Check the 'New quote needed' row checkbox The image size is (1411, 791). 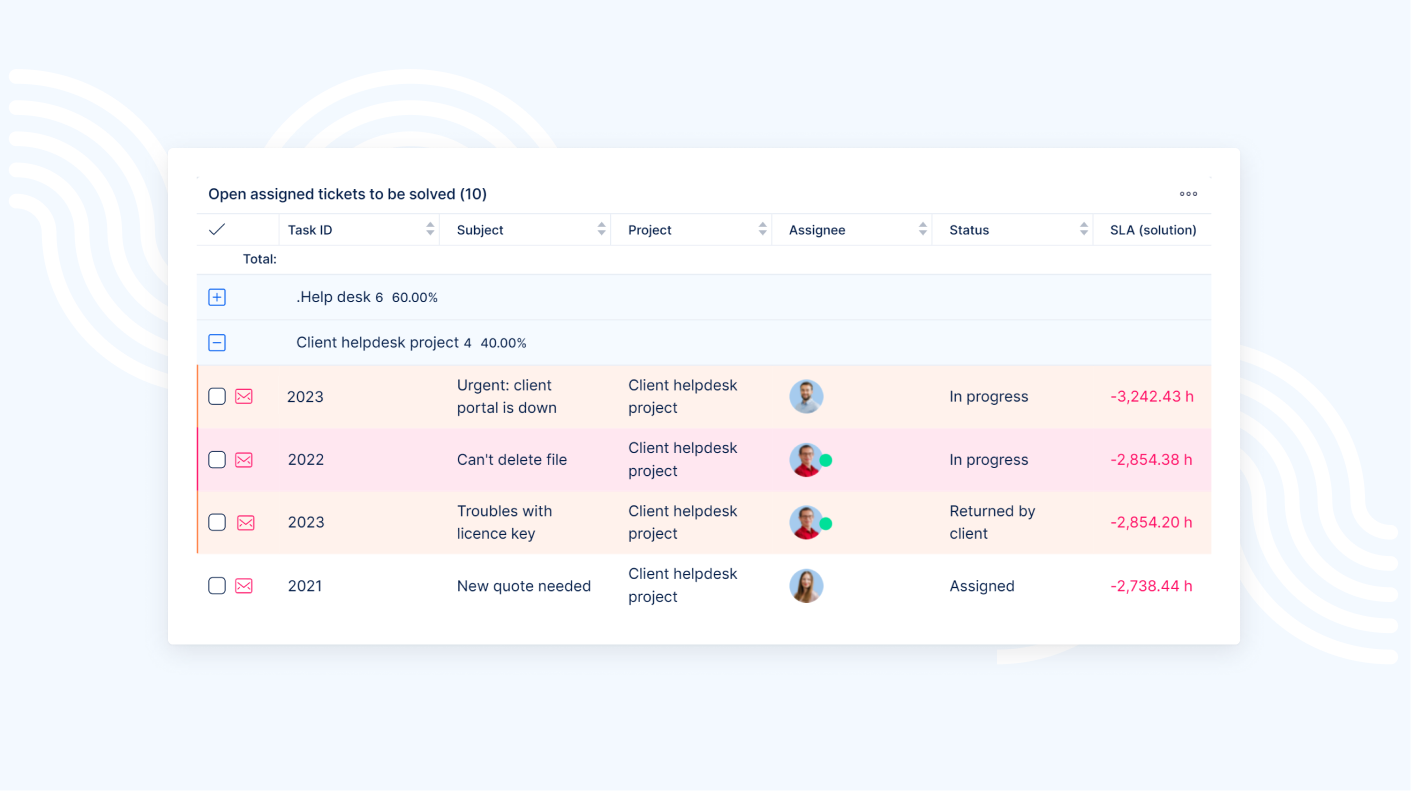point(217,586)
